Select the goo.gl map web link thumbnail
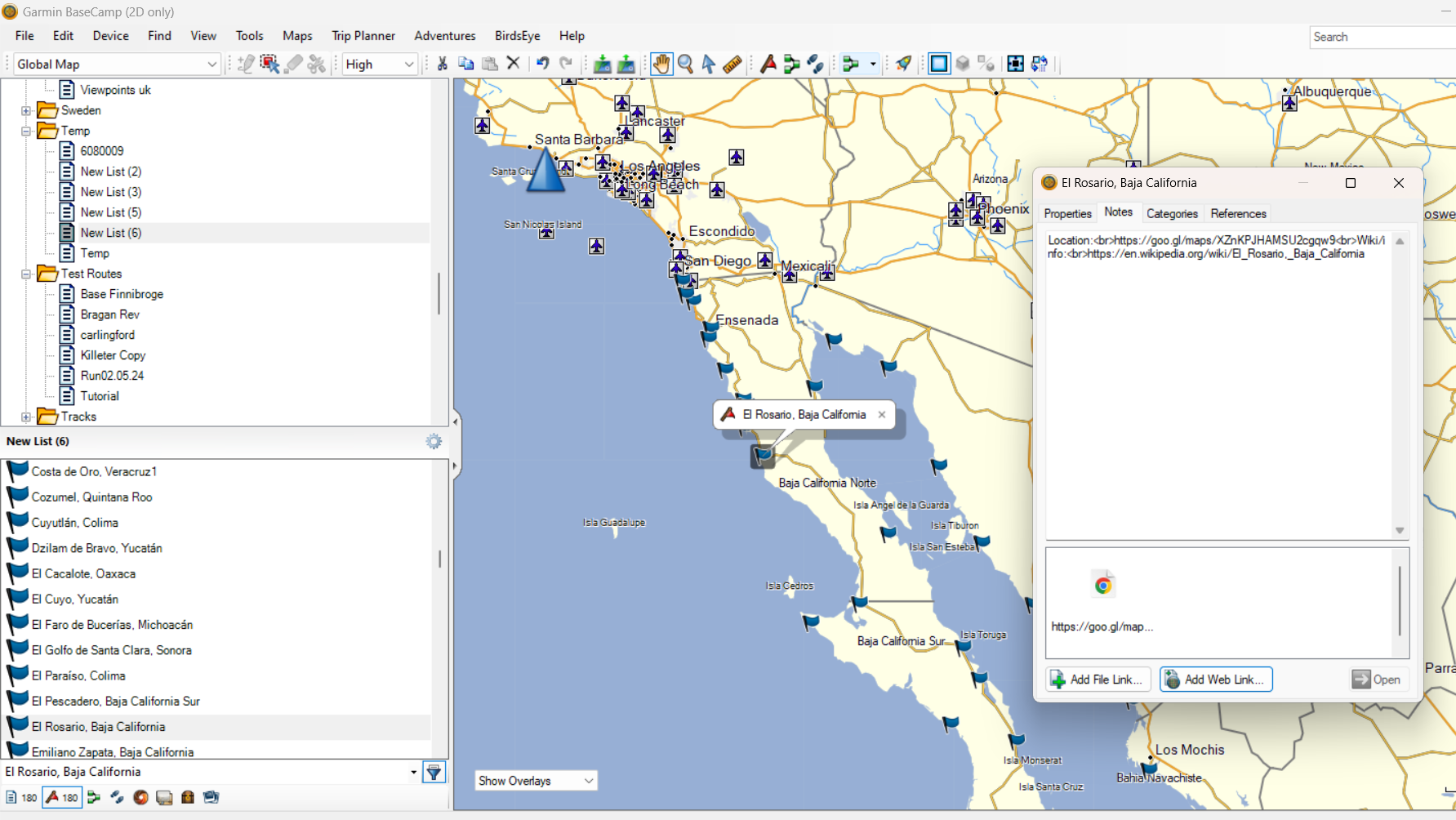The image size is (1456, 820). tap(1102, 602)
